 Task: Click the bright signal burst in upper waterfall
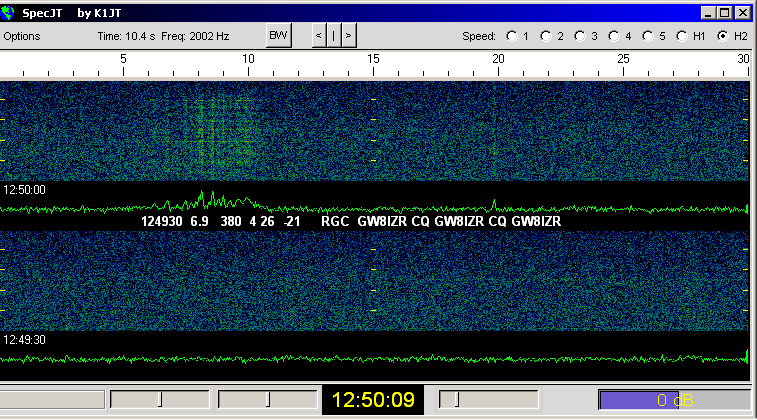tap(220, 133)
